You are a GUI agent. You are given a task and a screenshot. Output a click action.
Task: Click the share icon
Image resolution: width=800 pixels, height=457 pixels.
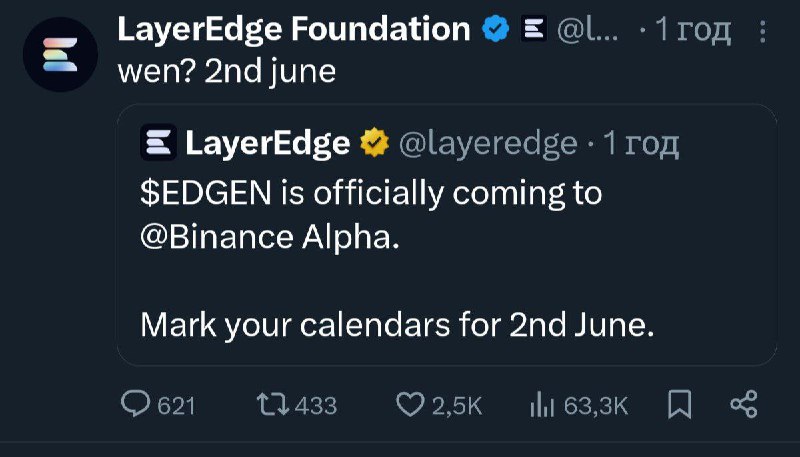click(x=743, y=404)
